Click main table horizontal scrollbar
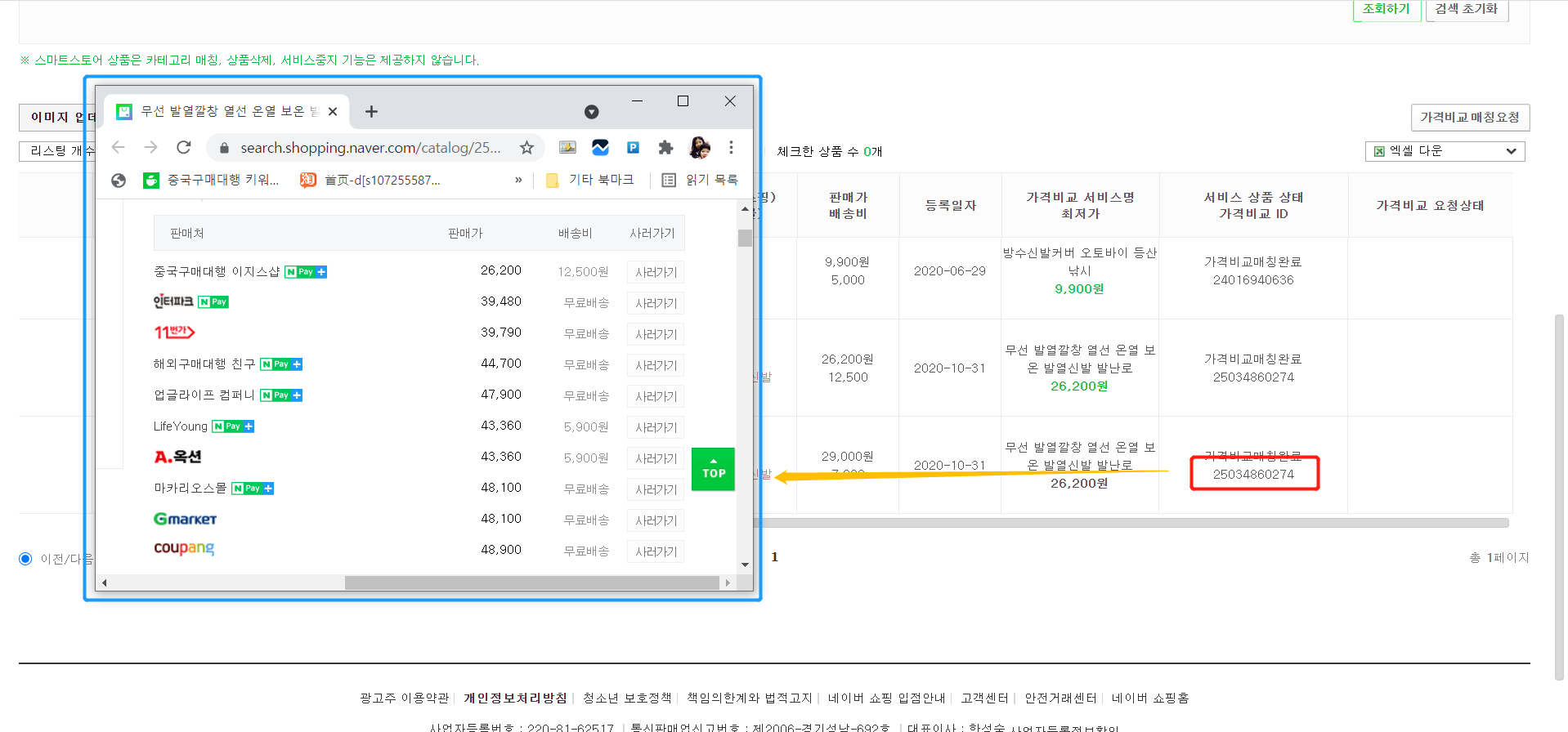 point(1132,523)
